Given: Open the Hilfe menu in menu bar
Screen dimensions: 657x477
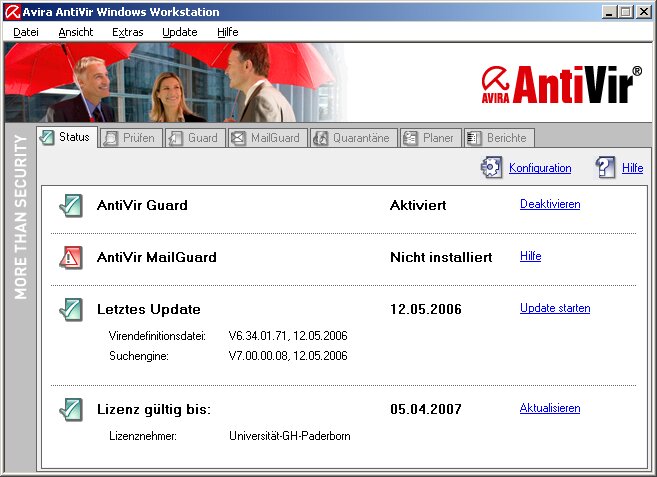Looking at the screenshot, I should tap(228, 32).
